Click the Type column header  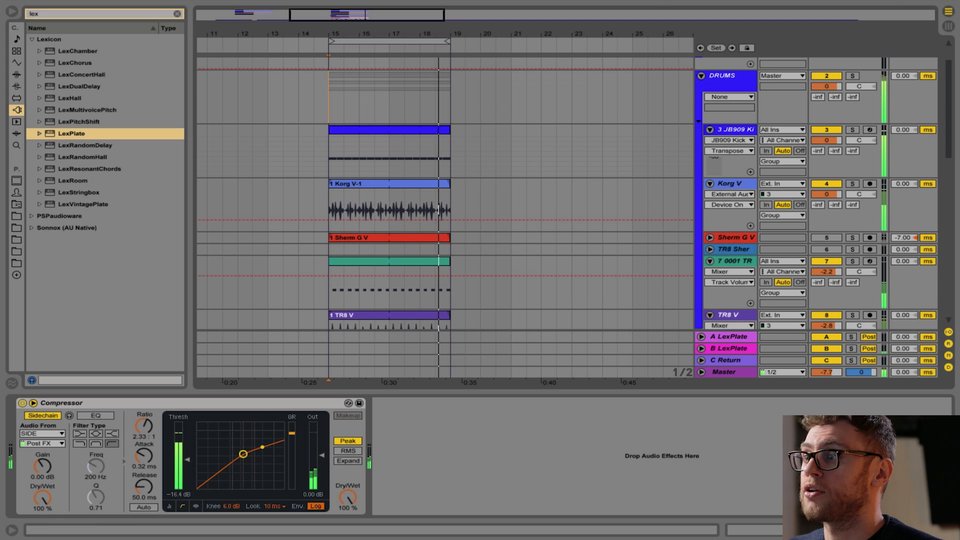(171, 28)
